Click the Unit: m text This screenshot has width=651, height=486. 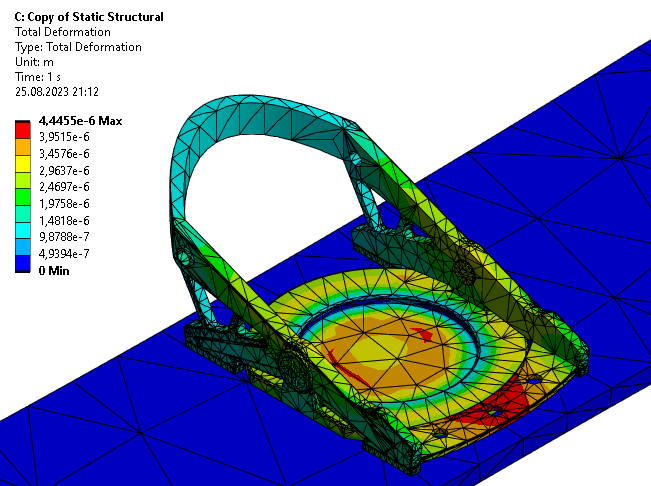coord(34,62)
